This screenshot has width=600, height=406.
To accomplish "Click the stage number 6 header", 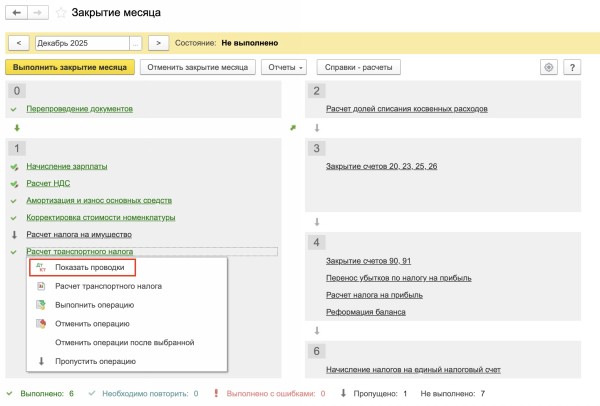I will [316, 351].
